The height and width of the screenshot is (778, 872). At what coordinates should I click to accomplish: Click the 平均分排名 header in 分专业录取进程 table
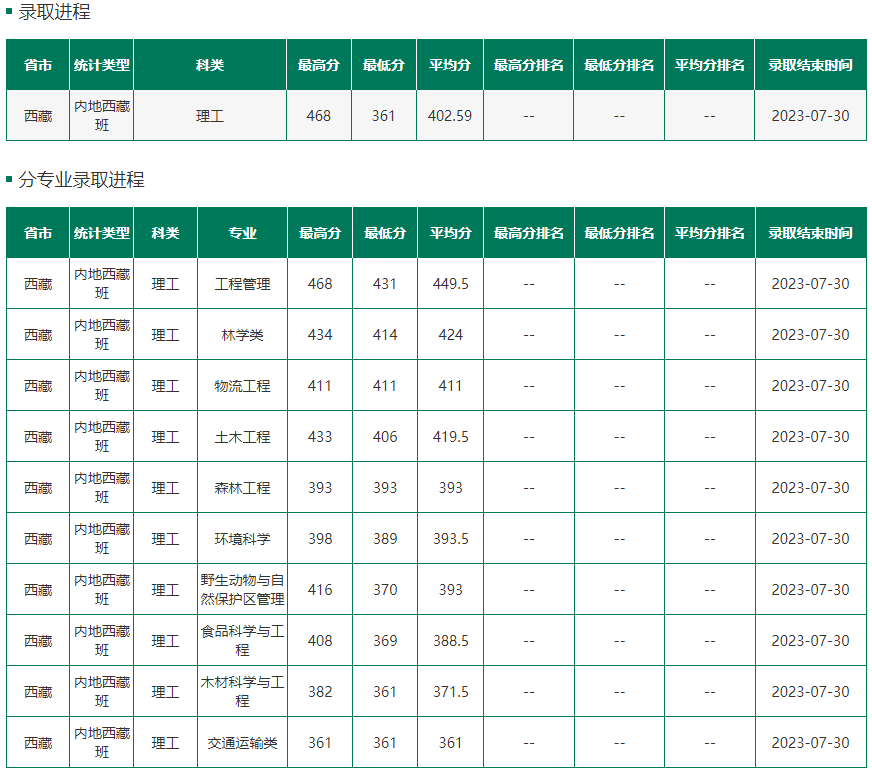(710, 233)
